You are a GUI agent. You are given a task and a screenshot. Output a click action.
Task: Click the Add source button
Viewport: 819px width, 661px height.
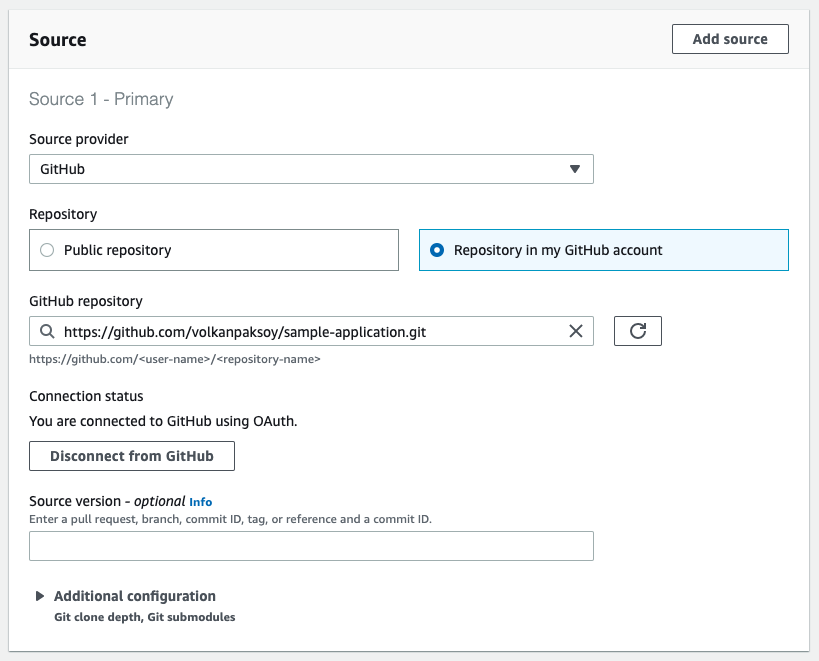(730, 39)
